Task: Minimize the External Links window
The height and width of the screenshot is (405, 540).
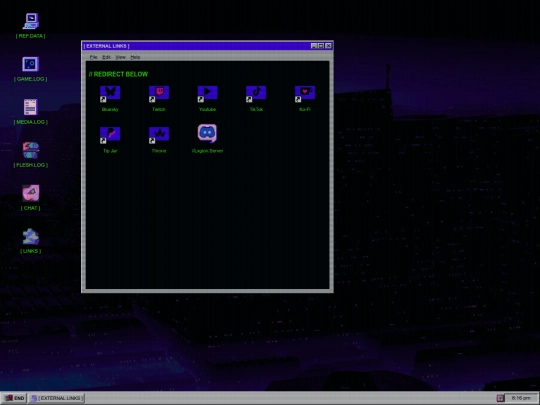Action: [x=314, y=46]
